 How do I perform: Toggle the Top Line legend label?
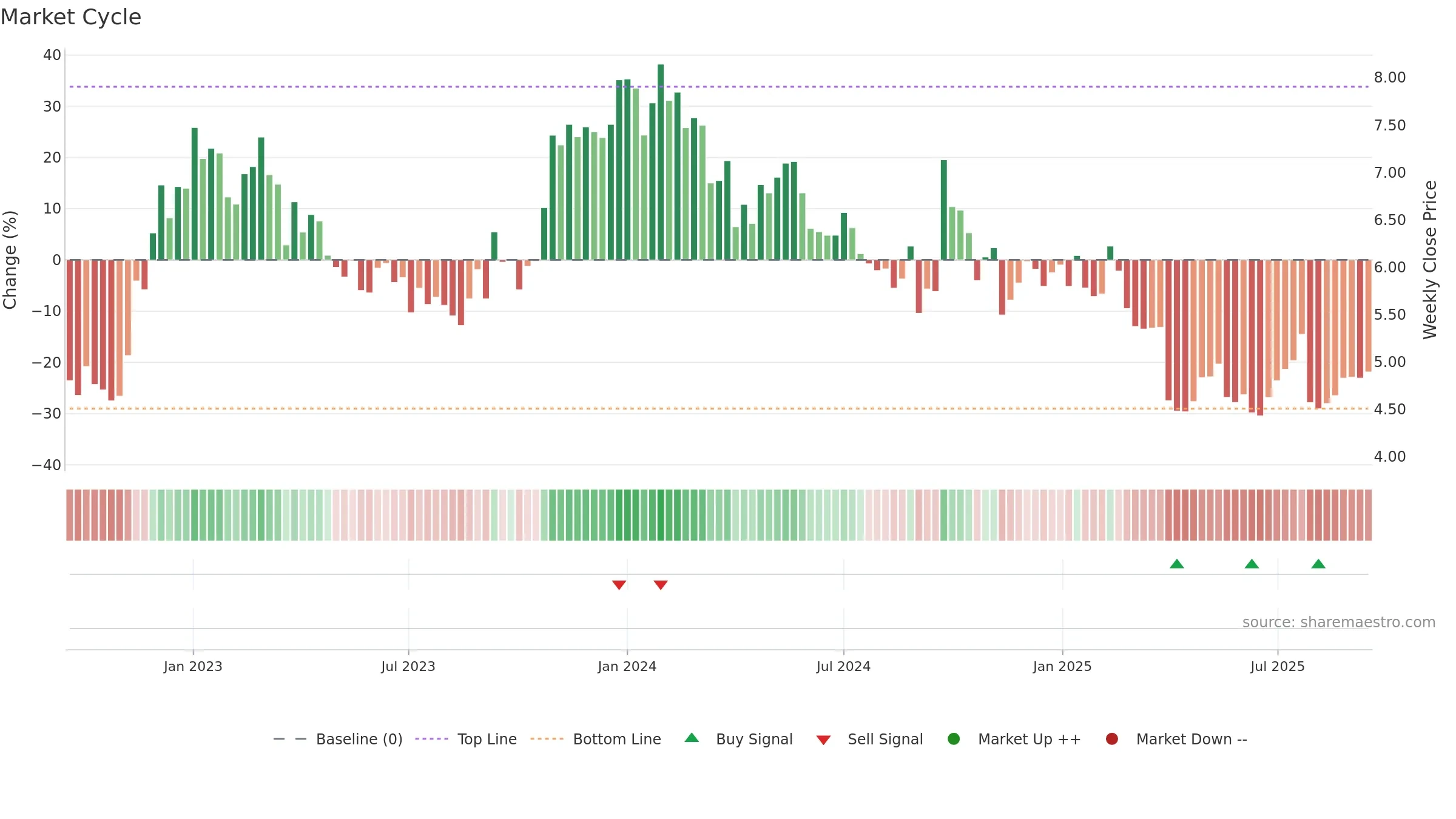click(x=487, y=739)
